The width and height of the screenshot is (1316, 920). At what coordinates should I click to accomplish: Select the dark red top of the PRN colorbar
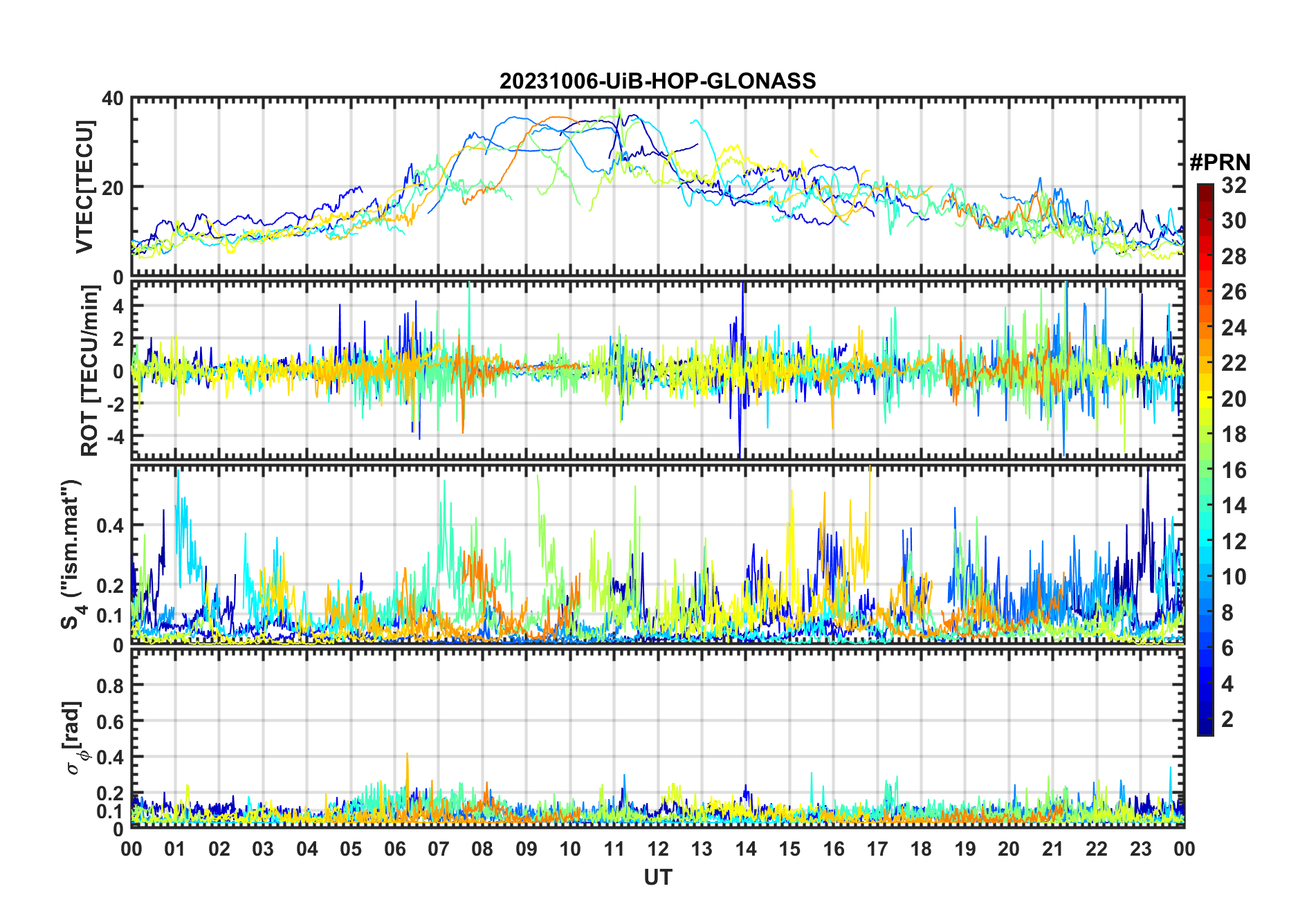point(1205,190)
